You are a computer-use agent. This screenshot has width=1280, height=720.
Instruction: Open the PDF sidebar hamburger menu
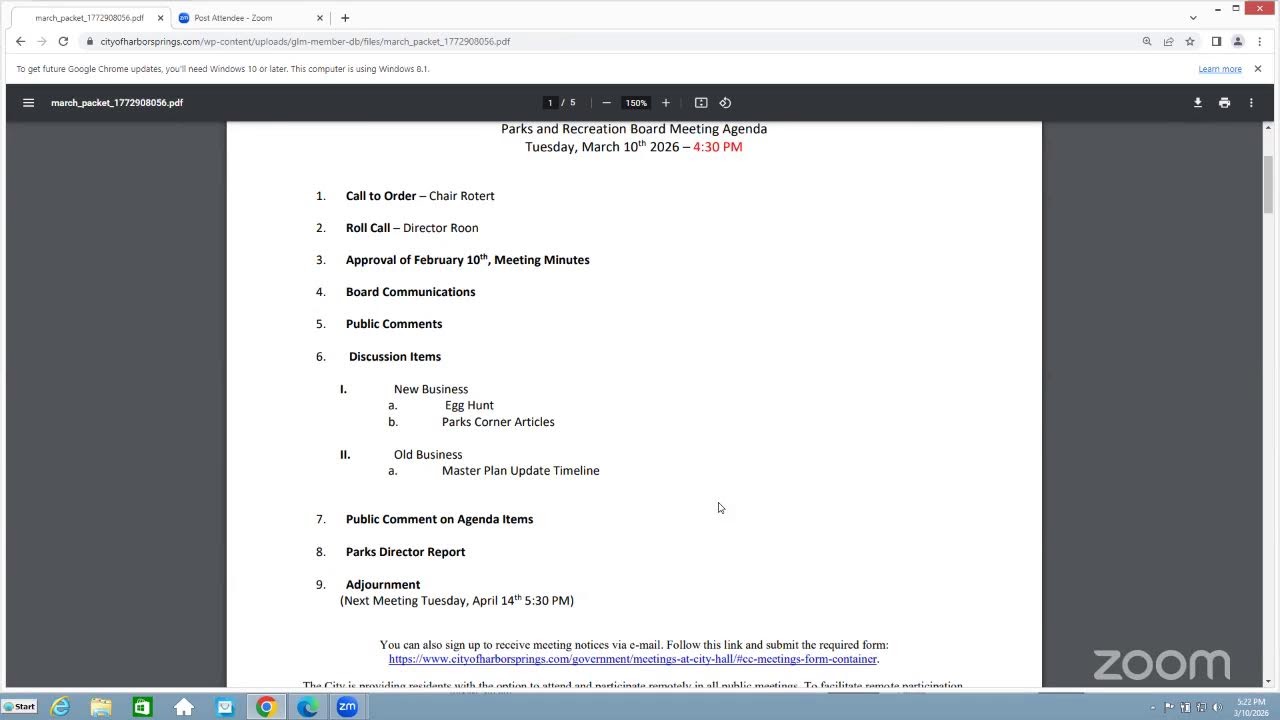[28, 103]
